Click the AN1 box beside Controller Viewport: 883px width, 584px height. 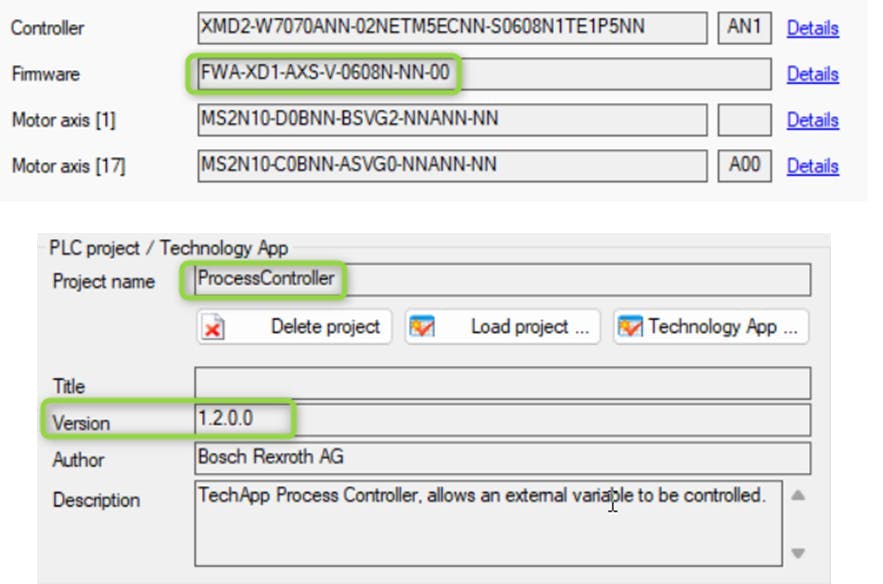click(x=744, y=28)
